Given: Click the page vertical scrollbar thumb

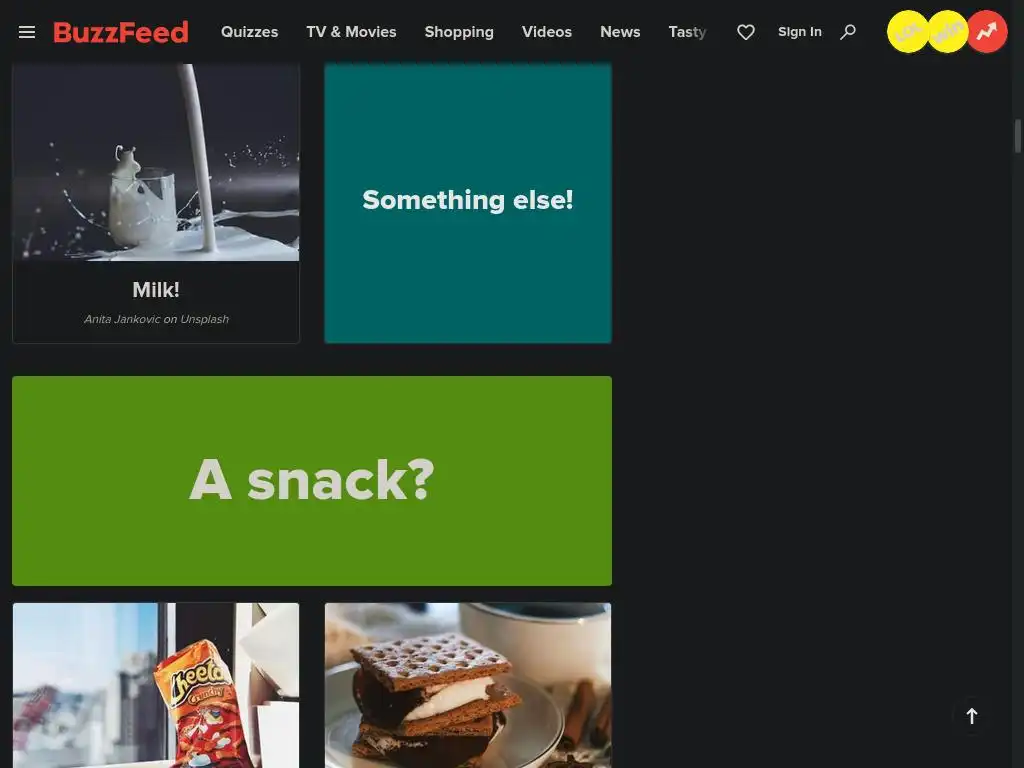Looking at the screenshot, I should coord(1017,136).
